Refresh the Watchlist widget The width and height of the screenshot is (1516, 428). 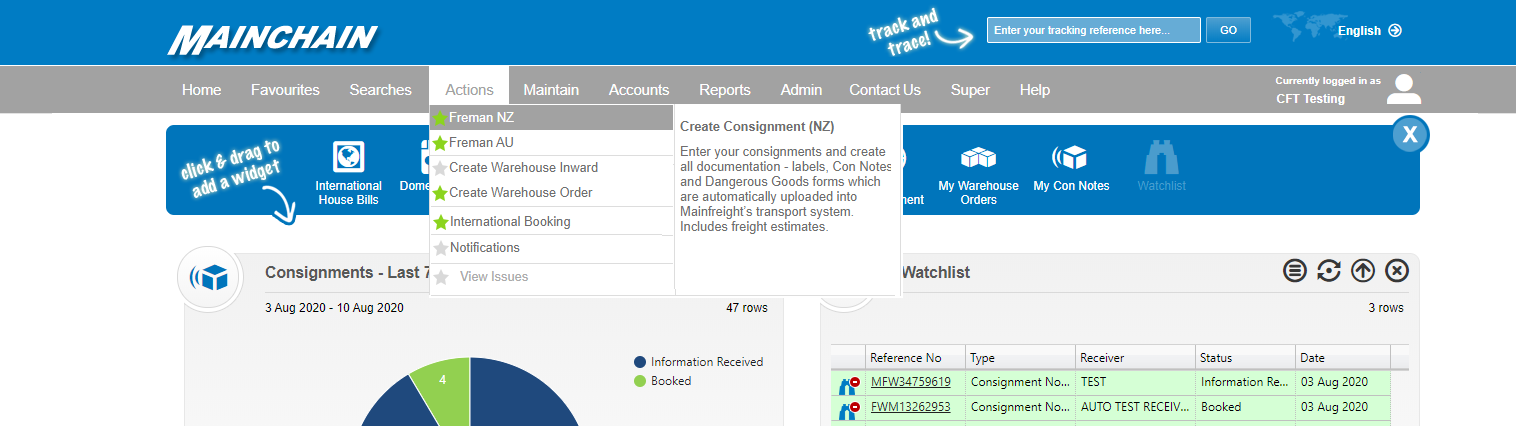tap(1329, 271)
